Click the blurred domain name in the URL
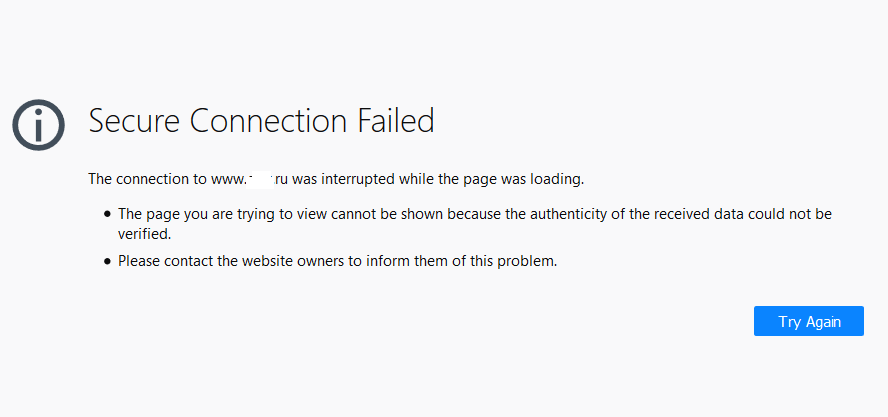Screen dimensions: 888x417 coord(259,180)
